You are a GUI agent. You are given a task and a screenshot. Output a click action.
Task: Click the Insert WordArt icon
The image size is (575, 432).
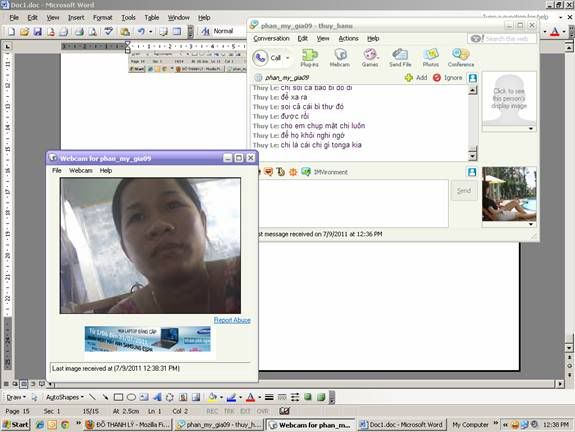(x=157, y=397)
